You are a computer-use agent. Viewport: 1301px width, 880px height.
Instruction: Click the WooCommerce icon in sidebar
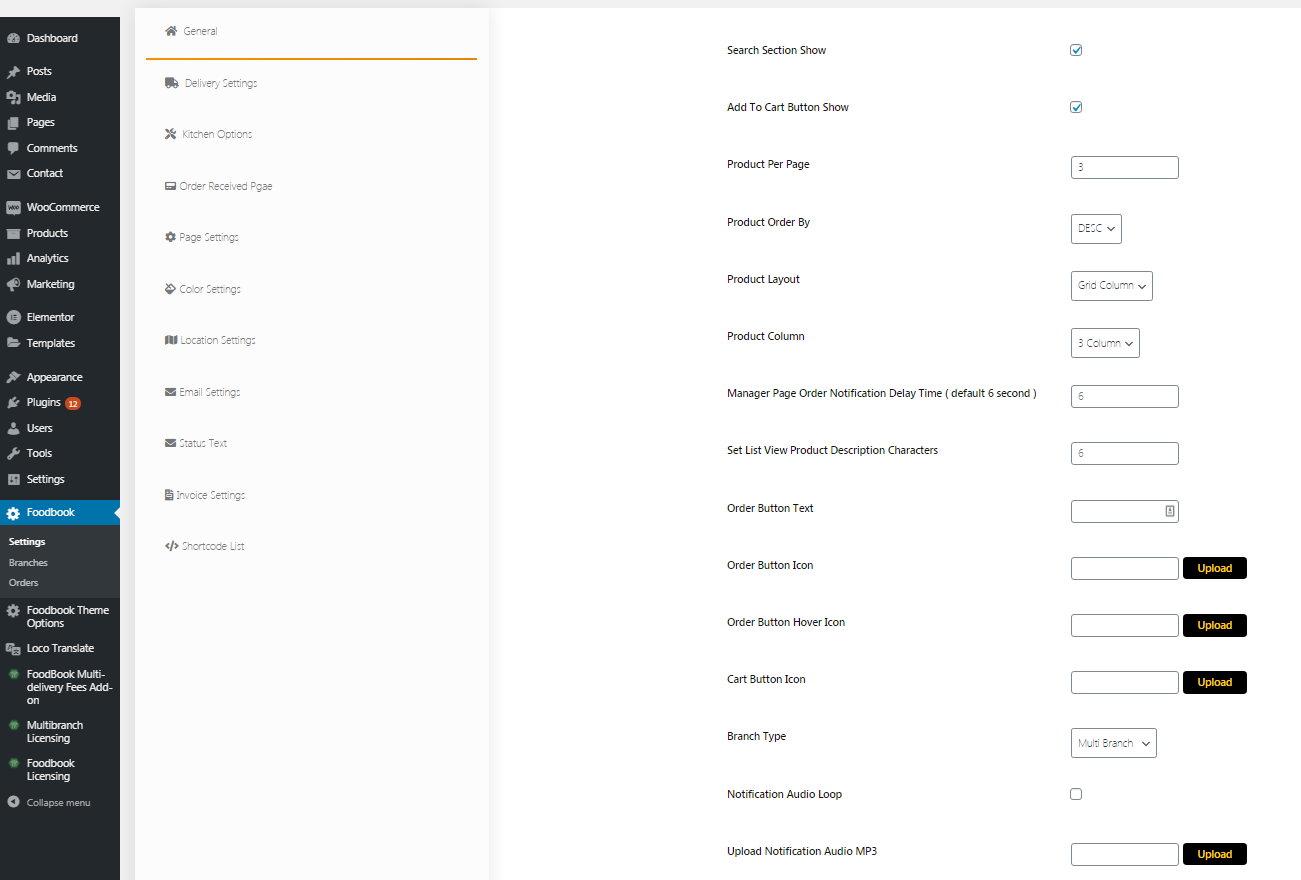point(13,208)
